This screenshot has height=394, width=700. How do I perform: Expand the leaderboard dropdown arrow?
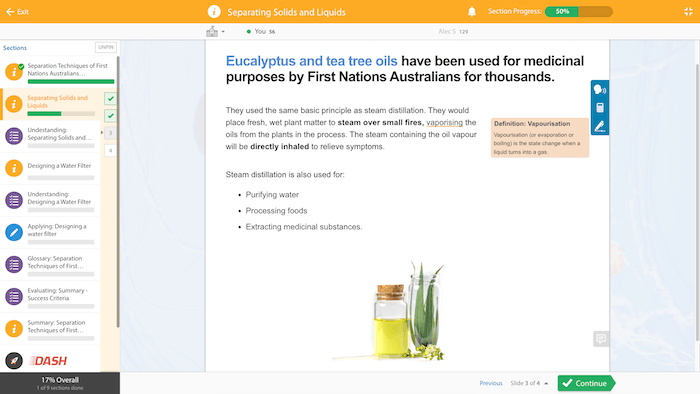coord(223,32)
